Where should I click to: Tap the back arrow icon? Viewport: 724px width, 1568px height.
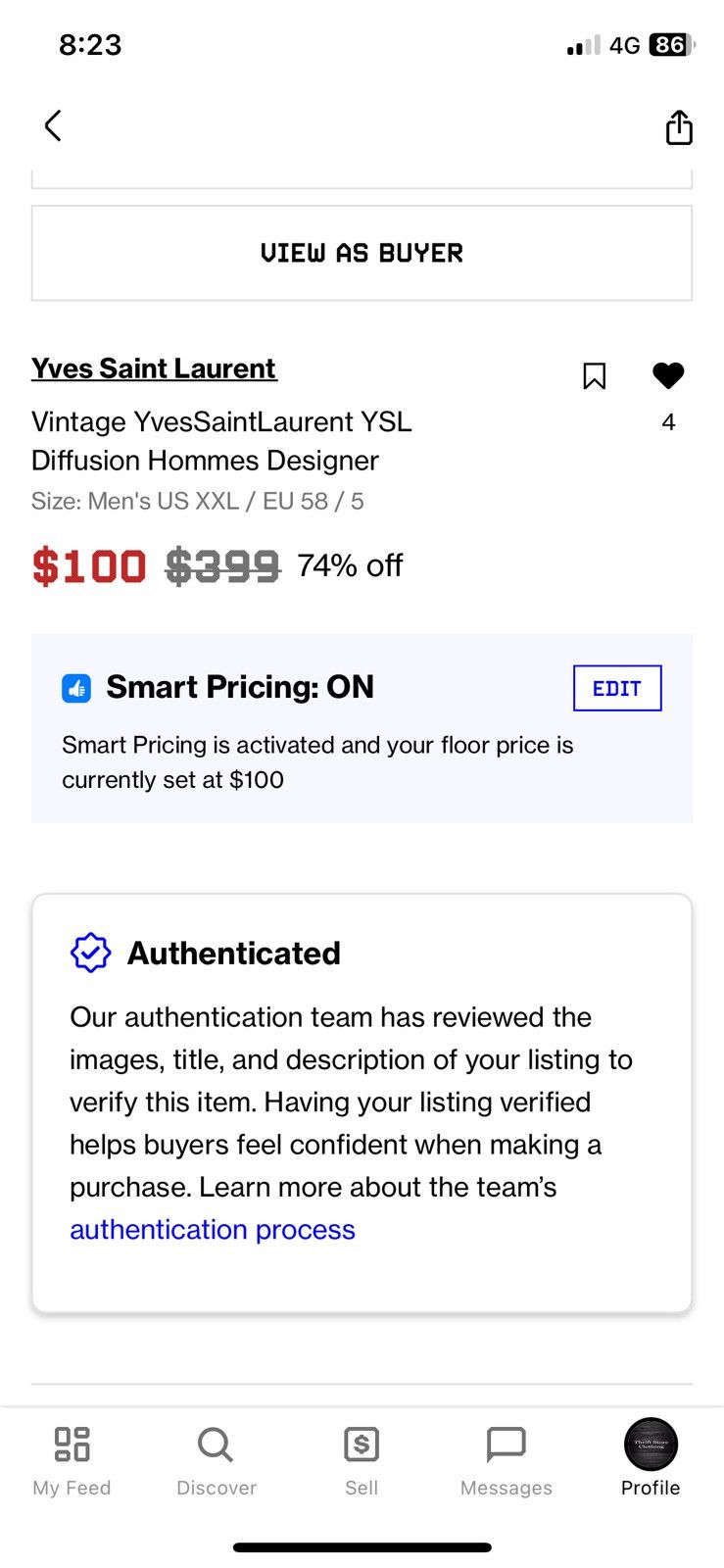[x=53, y=125]
